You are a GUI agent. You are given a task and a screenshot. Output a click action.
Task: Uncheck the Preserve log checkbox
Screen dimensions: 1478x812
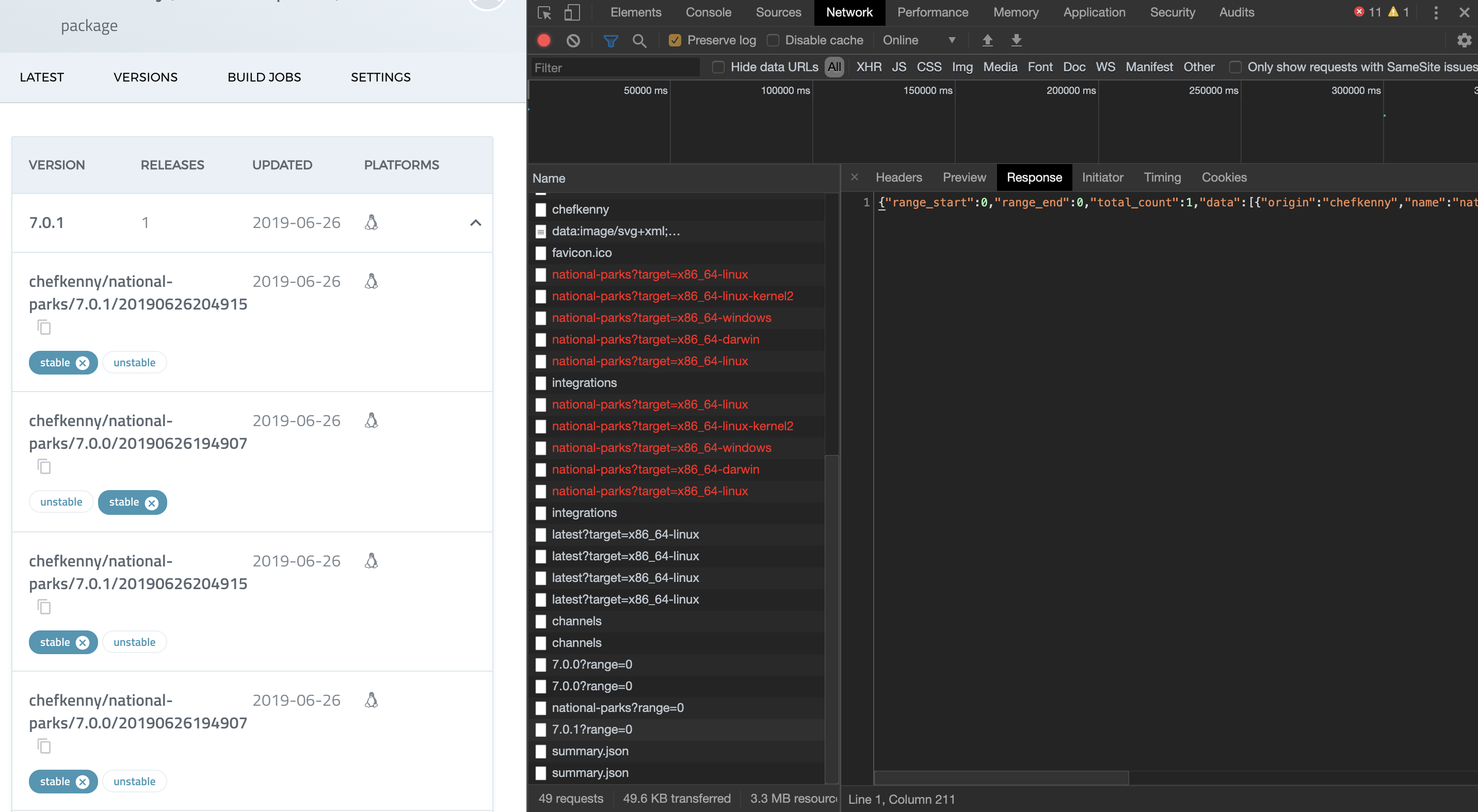point(674,40)
